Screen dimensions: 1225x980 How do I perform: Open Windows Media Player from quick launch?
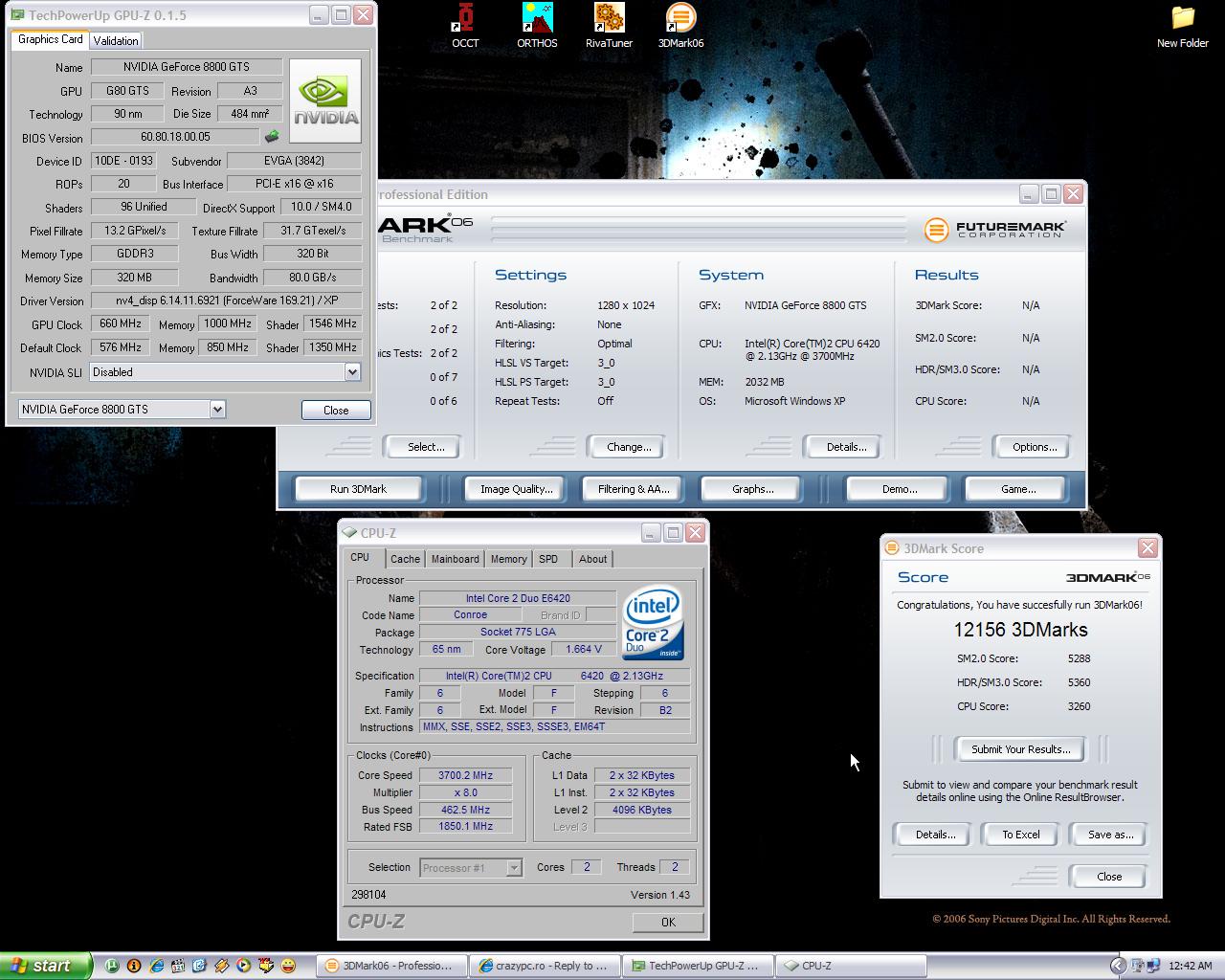[x=244, y=966]
